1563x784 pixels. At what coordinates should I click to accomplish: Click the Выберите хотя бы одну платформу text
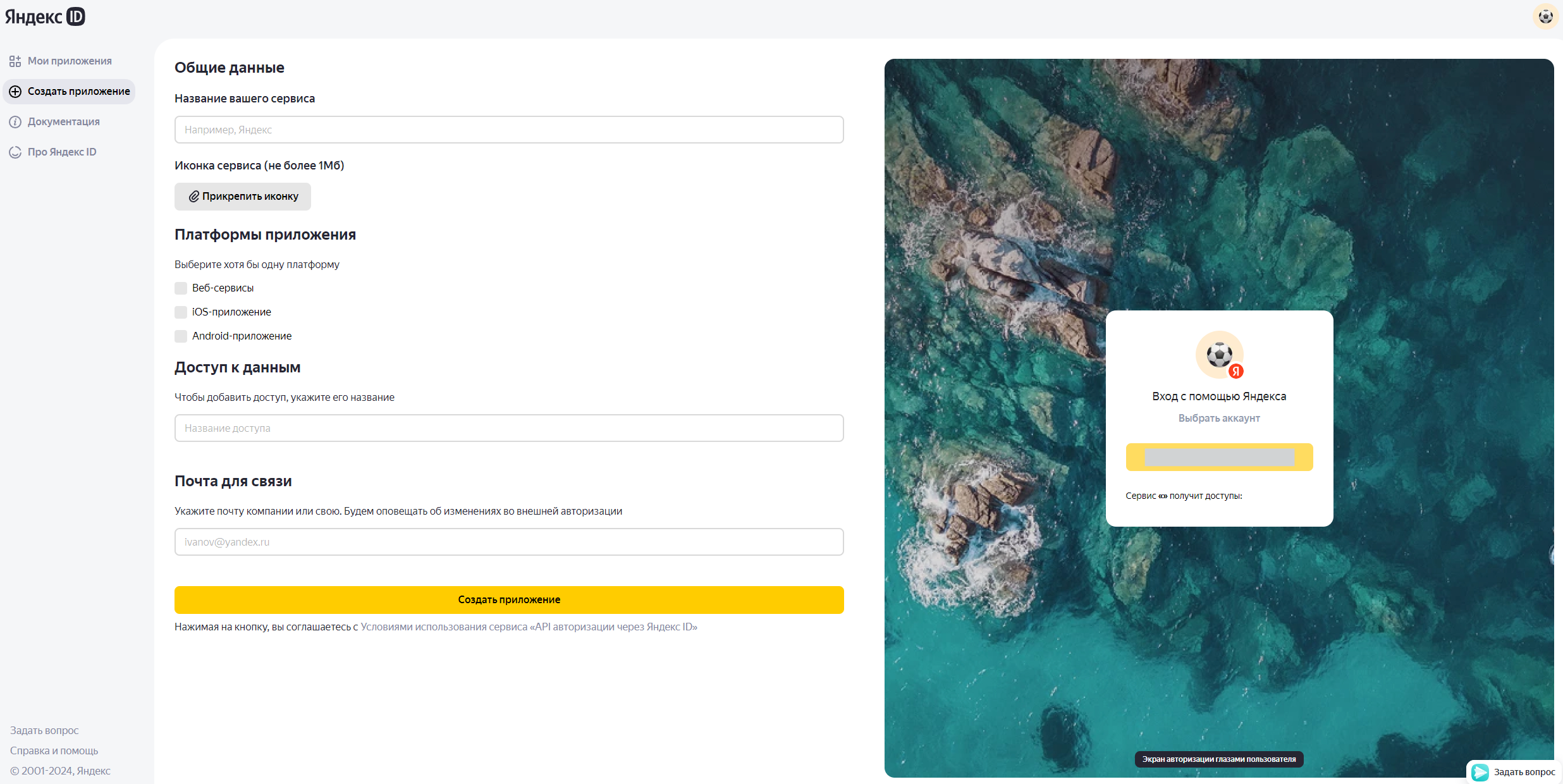(x=257, y=265)
